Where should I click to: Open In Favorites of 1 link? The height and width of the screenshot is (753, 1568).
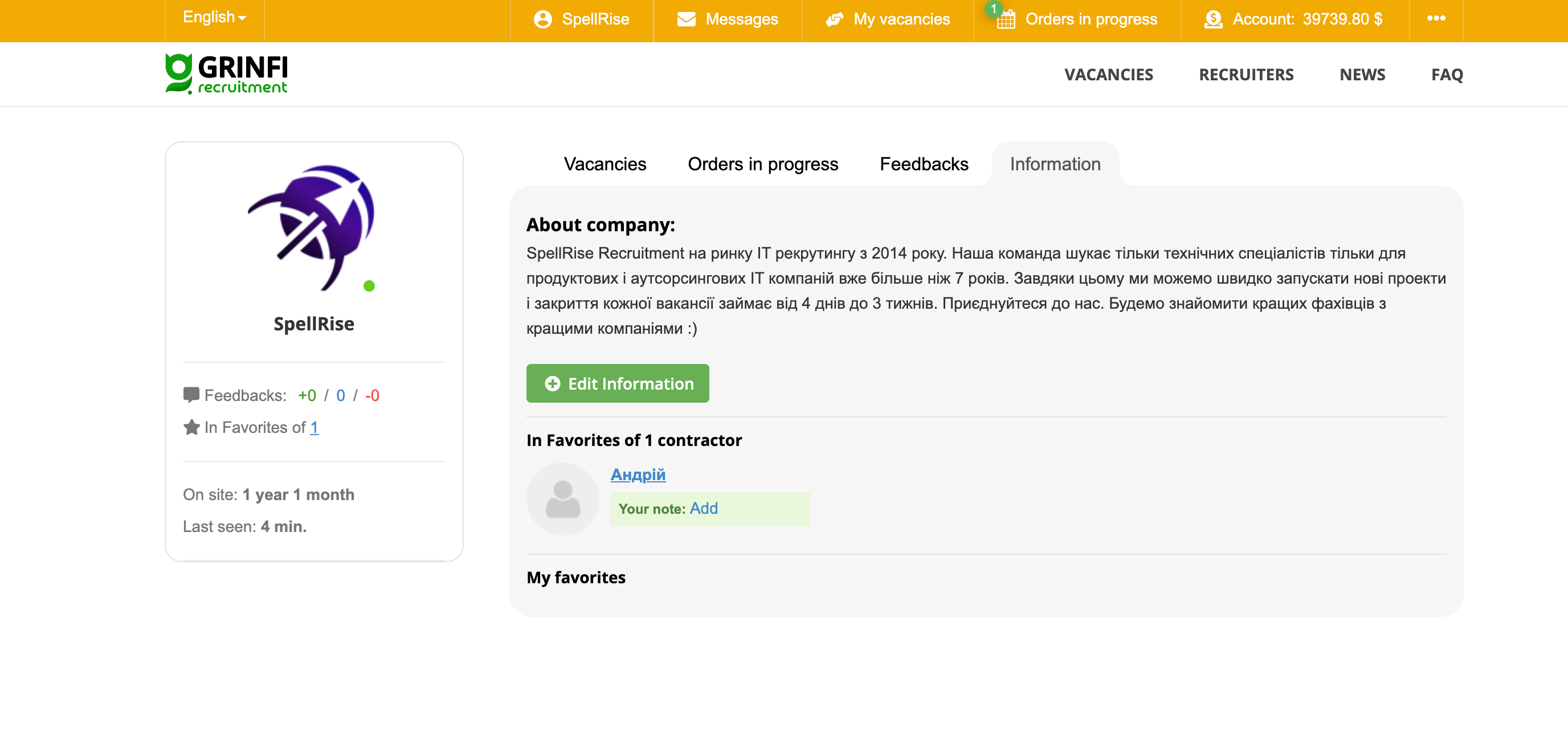click(314, 427)
